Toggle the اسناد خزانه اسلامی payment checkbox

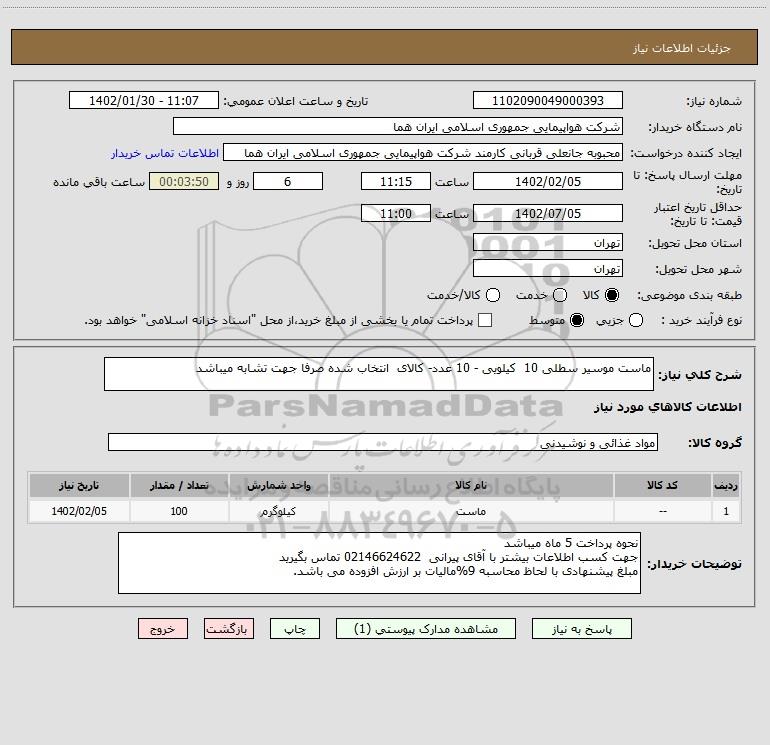coord(485,320)
